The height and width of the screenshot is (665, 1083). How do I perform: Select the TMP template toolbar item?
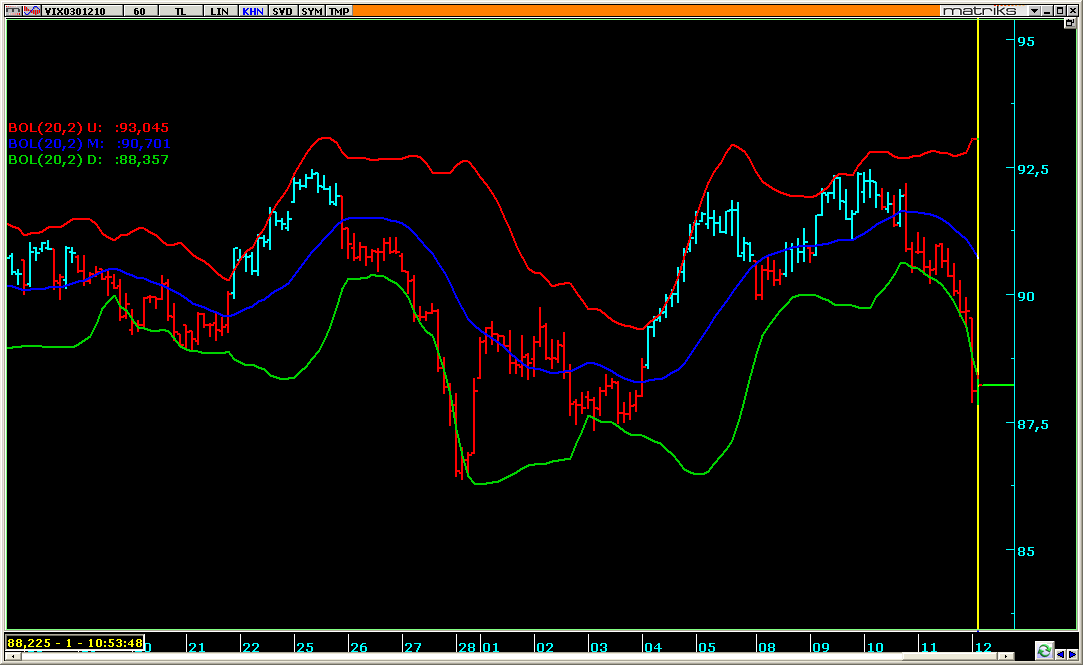pos(339,11)
